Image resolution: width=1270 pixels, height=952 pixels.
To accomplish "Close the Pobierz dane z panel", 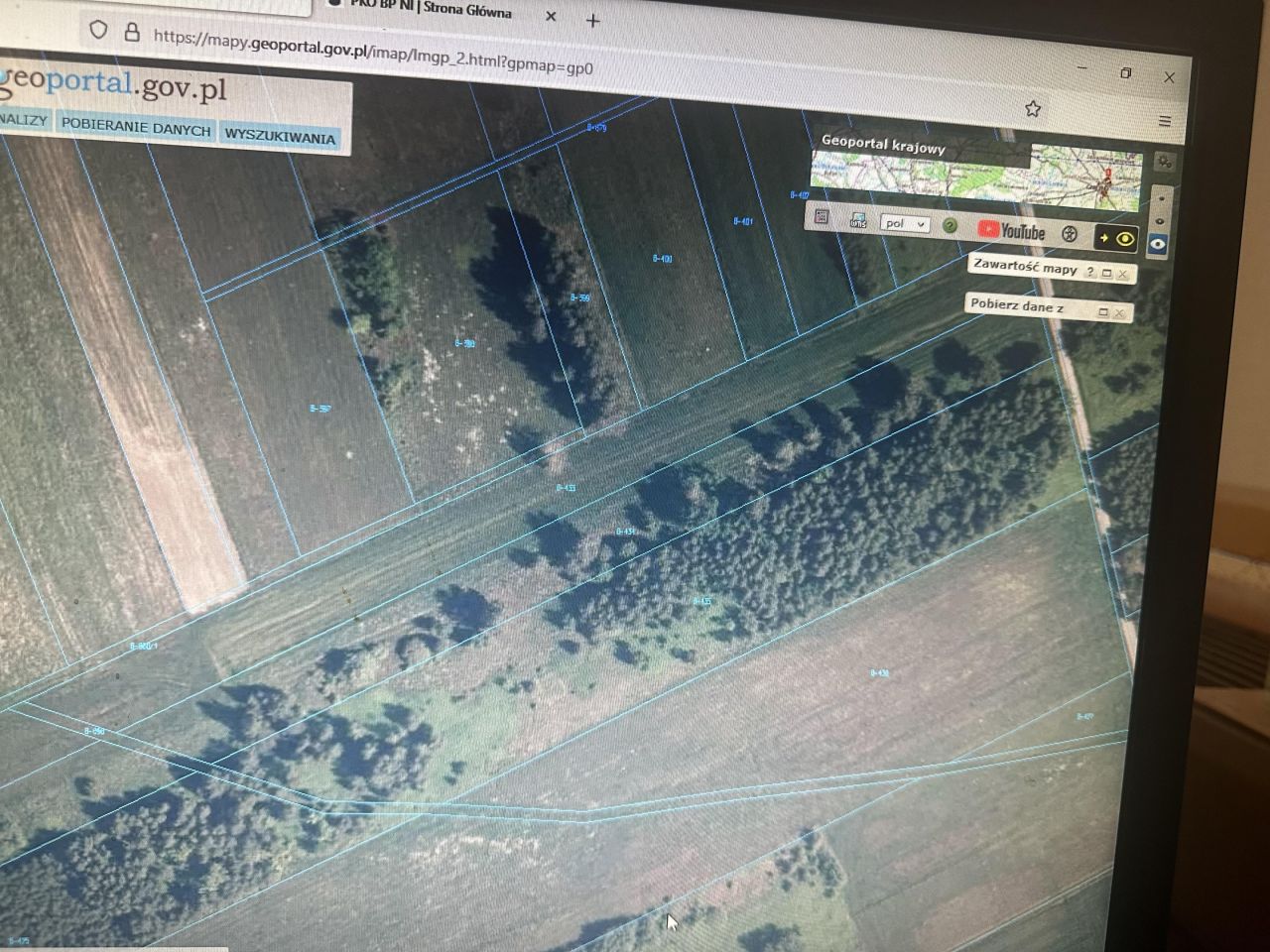I will coord(1119,313).
